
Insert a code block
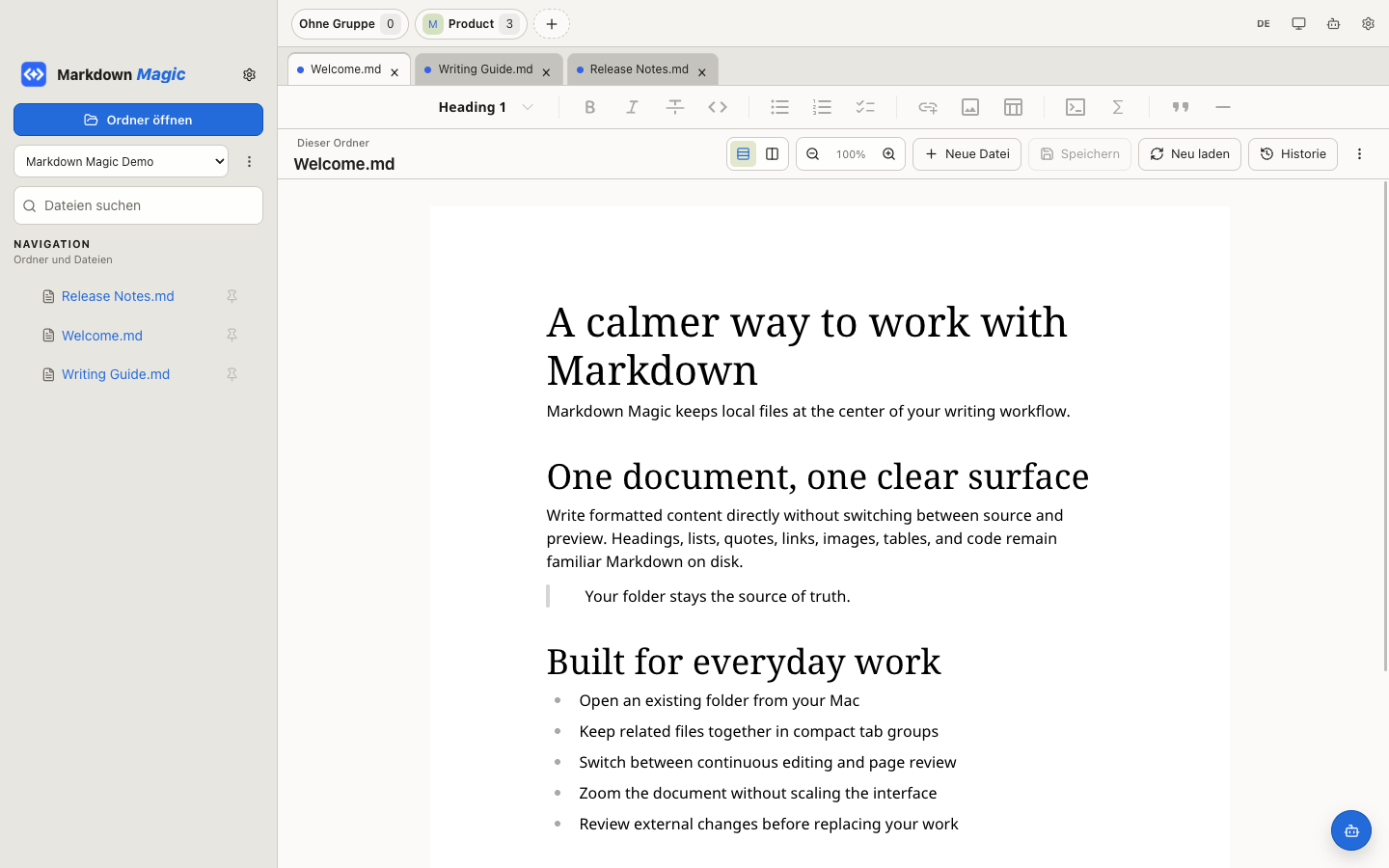click(x=1076, y=107)
